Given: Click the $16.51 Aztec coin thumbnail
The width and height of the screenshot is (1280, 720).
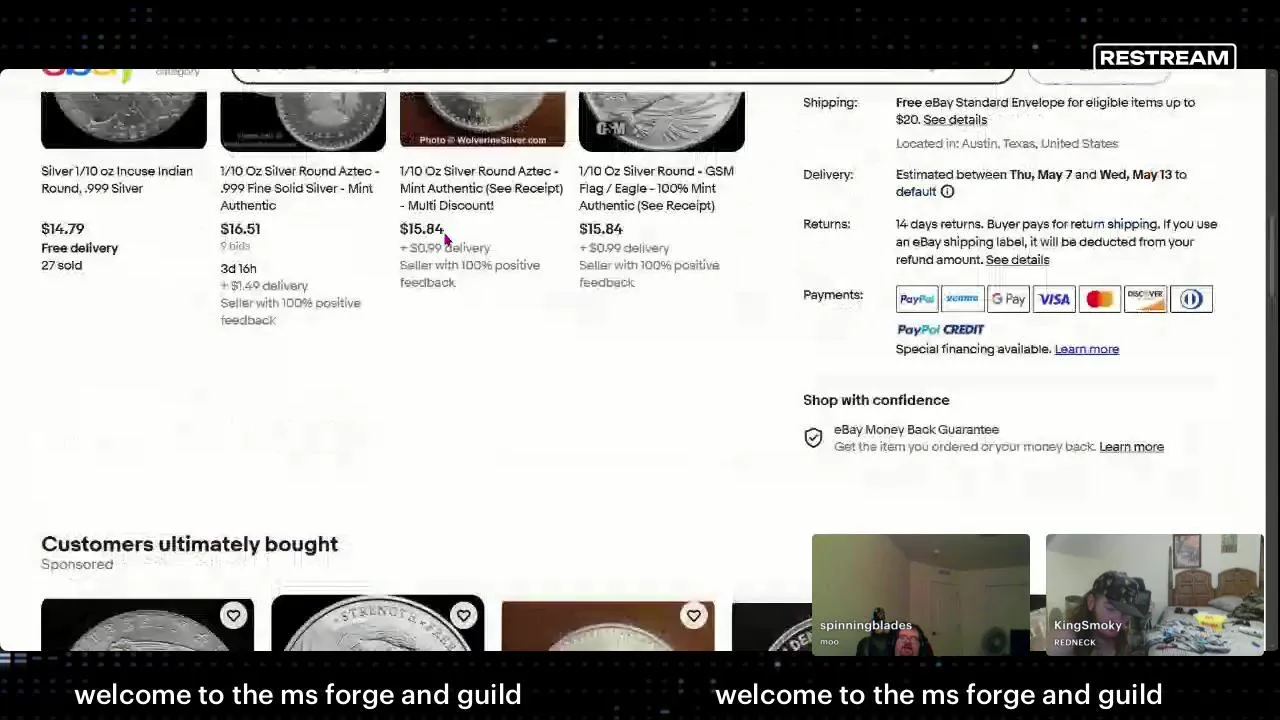Looking at the screenshot, I should pos(303,121).
